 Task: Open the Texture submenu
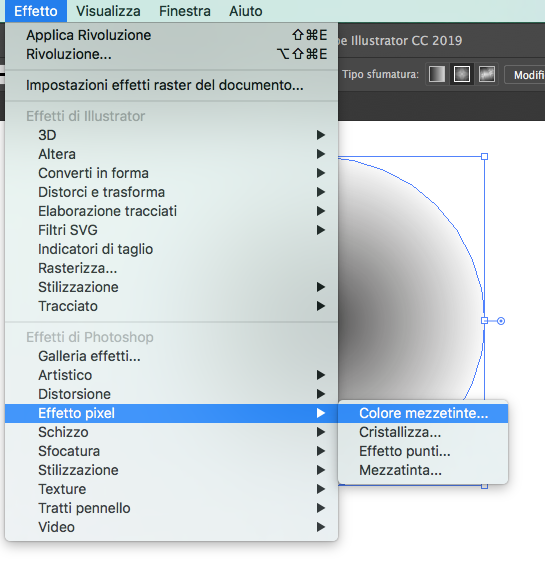(x=171, y=489)
